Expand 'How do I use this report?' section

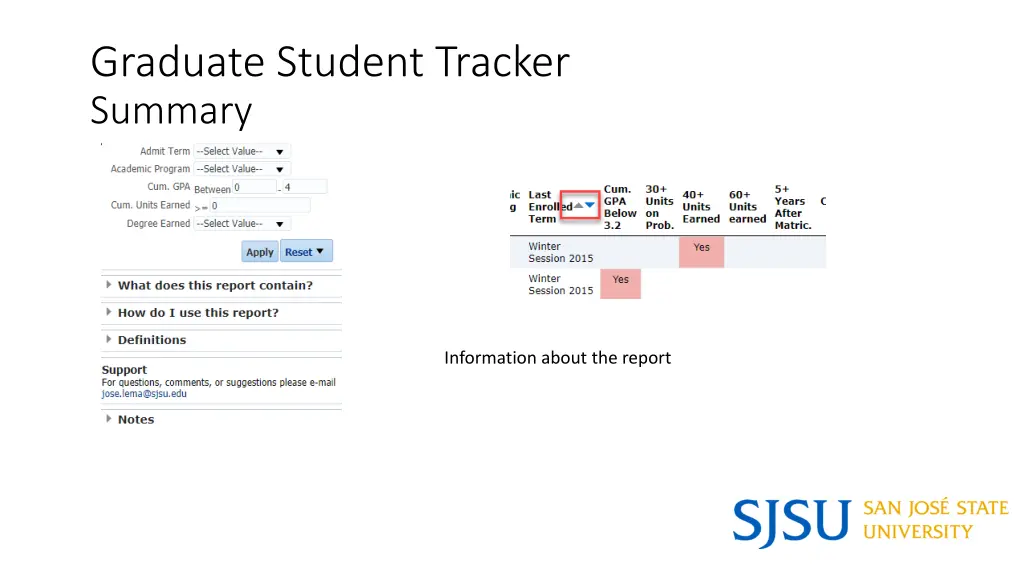[198, 313]
